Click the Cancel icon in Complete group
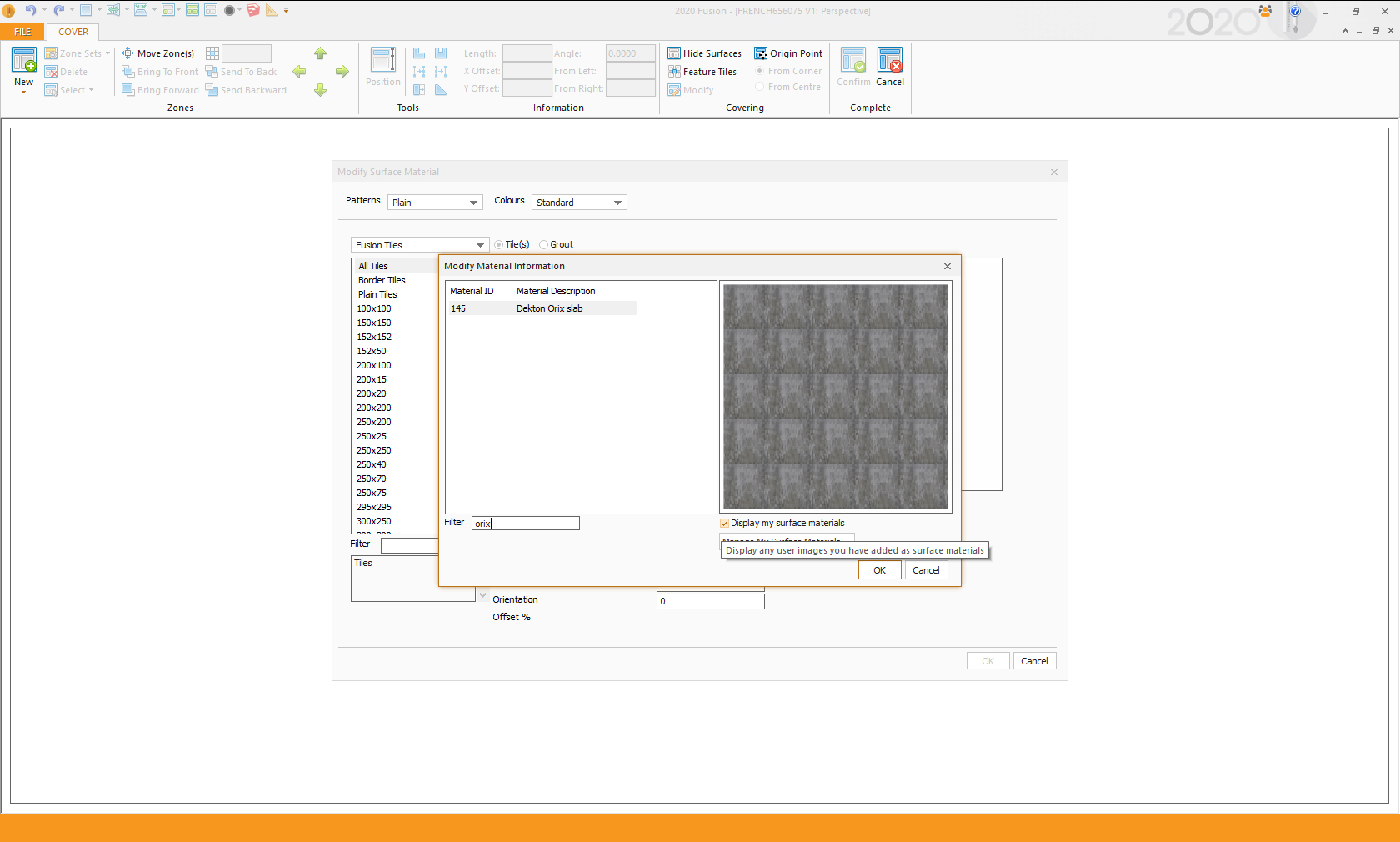 889,61
